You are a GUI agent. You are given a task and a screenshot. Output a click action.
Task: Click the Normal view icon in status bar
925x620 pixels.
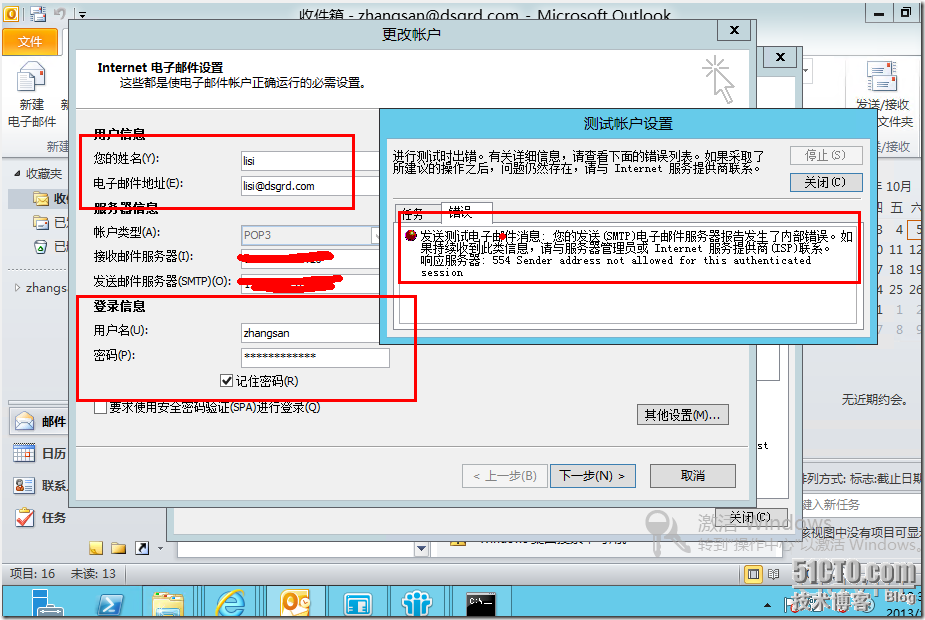tap(753, 574)
